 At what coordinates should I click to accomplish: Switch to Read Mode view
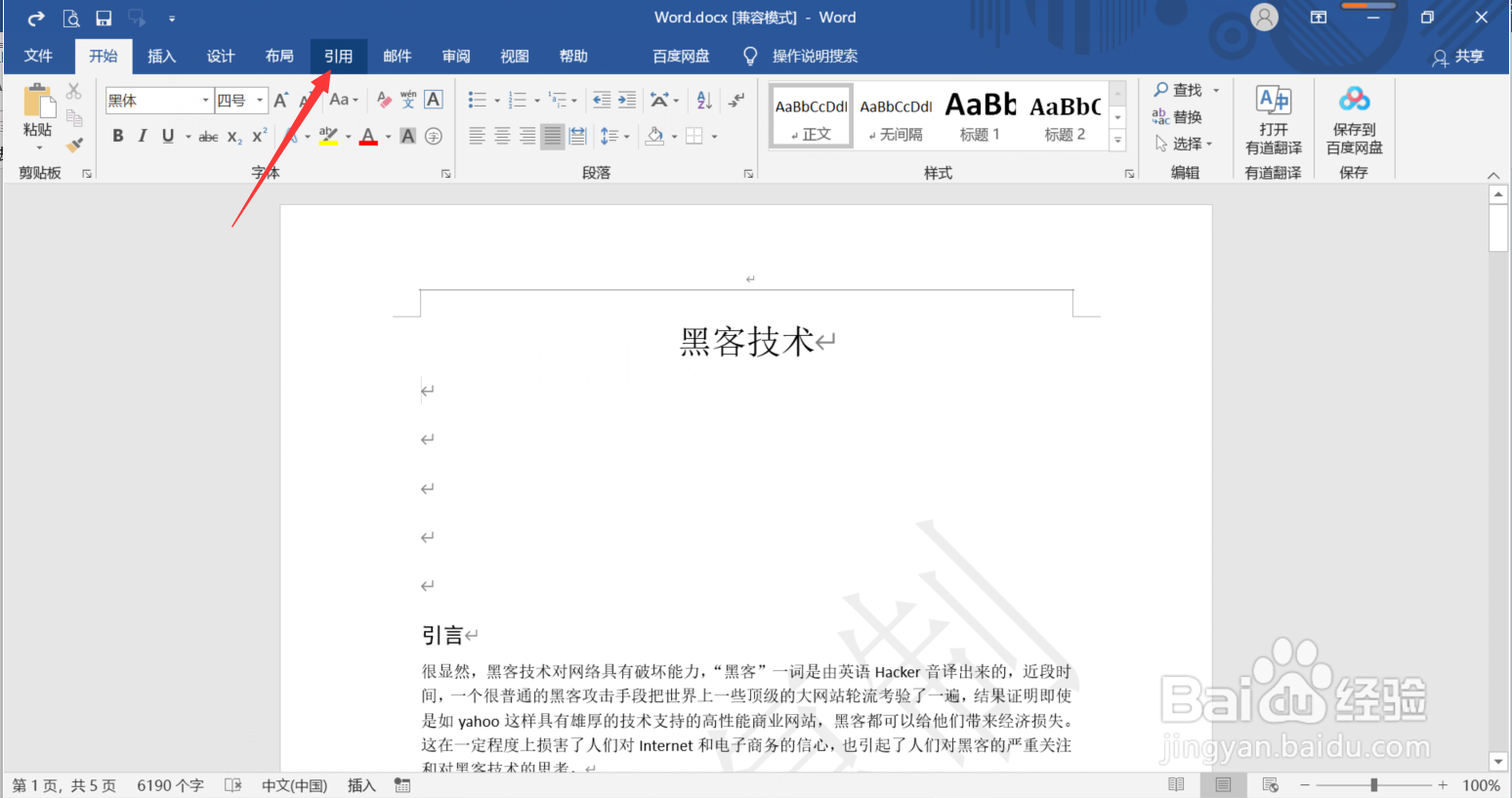click(x=1176, y=785)
